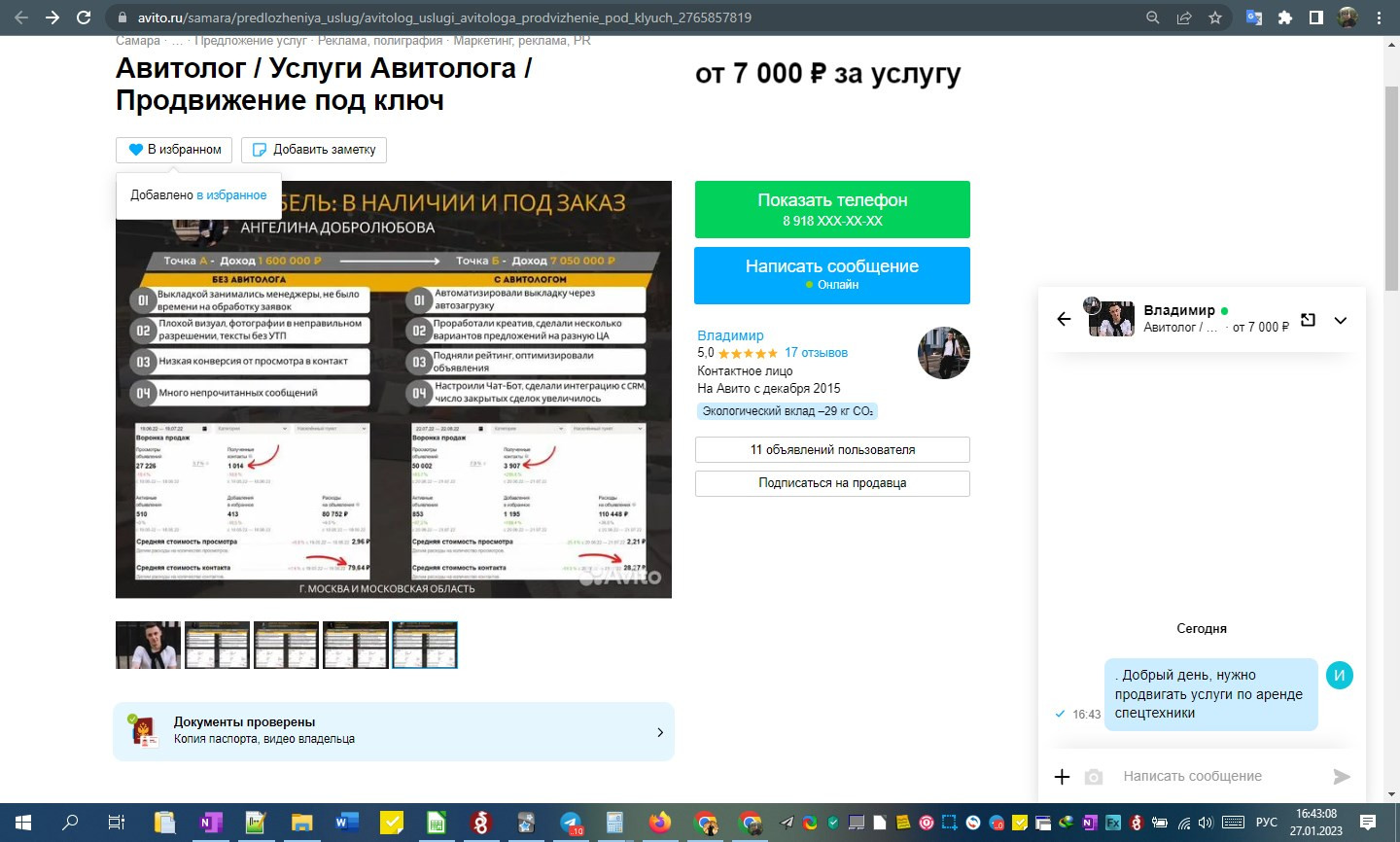Bookmark this page with star icon
The width and height of the screenshot is (1400, 842).
[x=1215, y=18]
